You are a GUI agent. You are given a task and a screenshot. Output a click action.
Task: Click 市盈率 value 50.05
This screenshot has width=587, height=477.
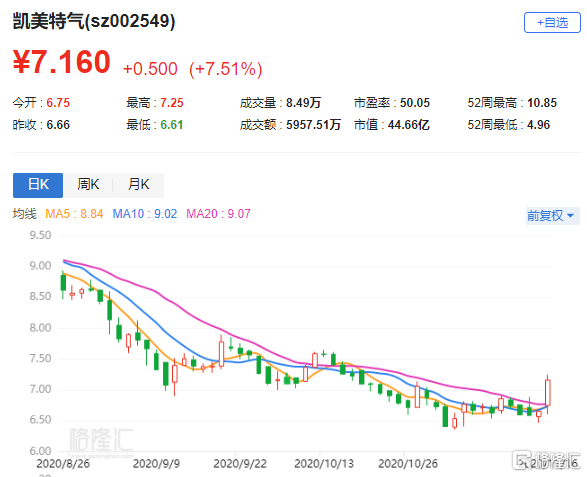415,103
